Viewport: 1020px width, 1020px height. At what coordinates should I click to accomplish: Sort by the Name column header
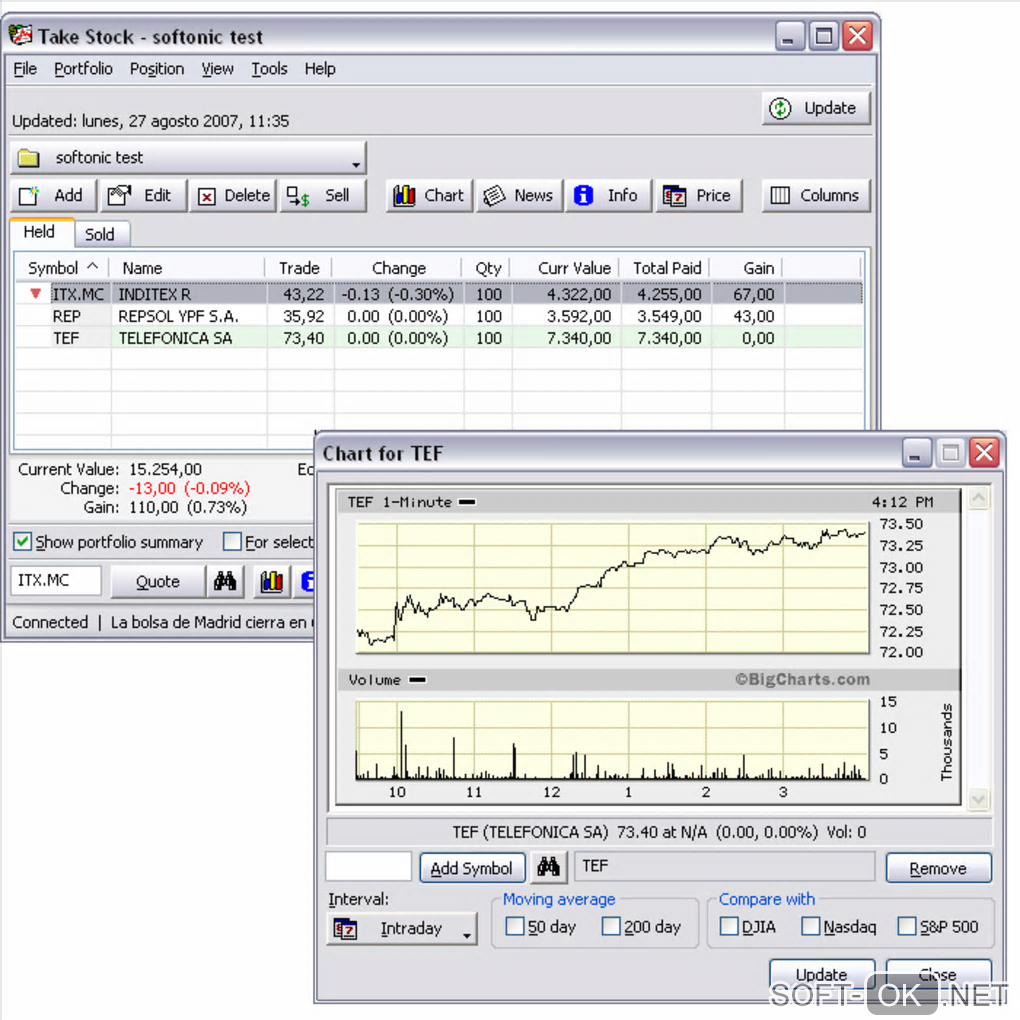(187, 268)
